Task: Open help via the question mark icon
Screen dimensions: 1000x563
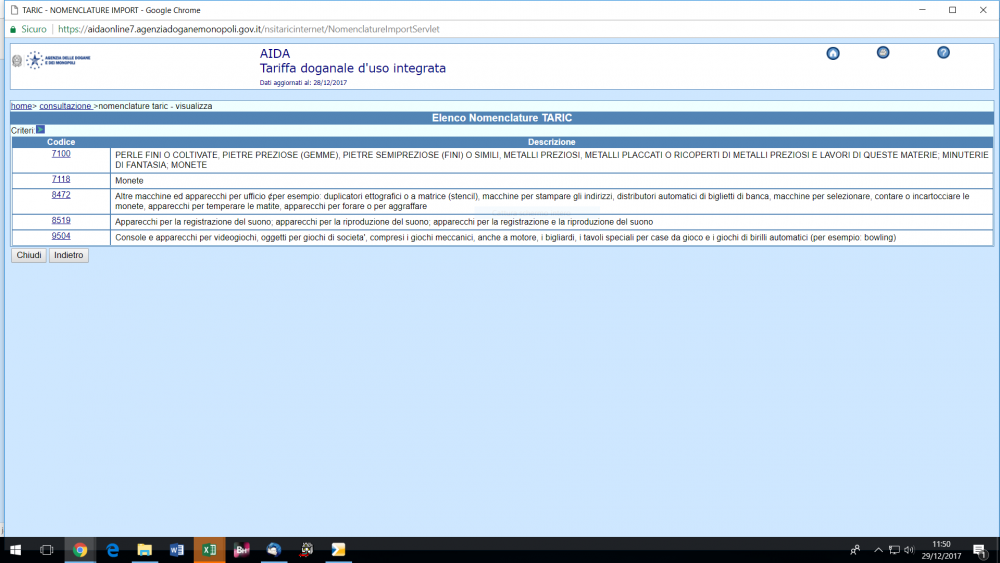Action: (943, 53)
